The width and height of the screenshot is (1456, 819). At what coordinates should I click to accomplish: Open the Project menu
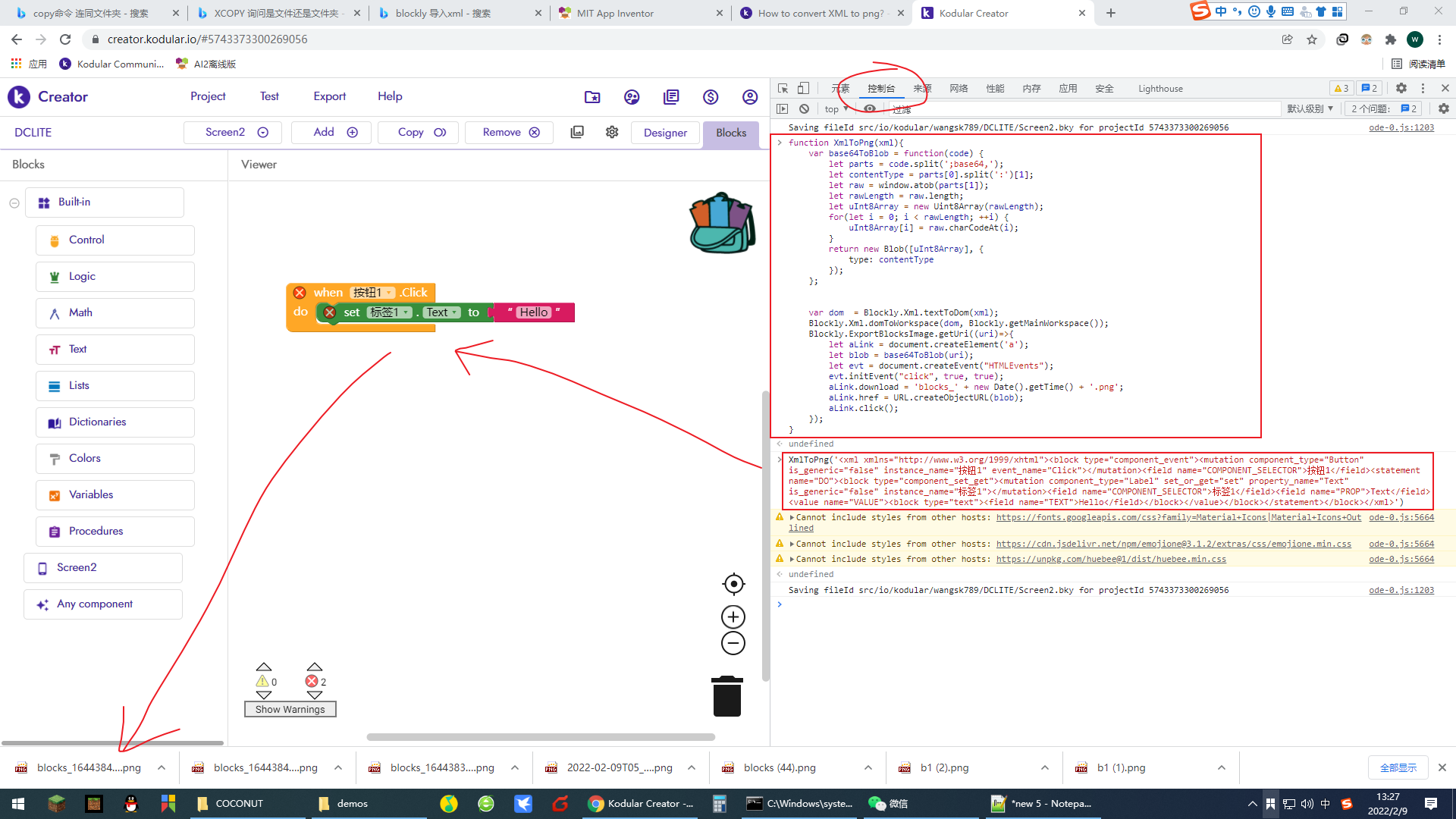[x=208, y=96]
